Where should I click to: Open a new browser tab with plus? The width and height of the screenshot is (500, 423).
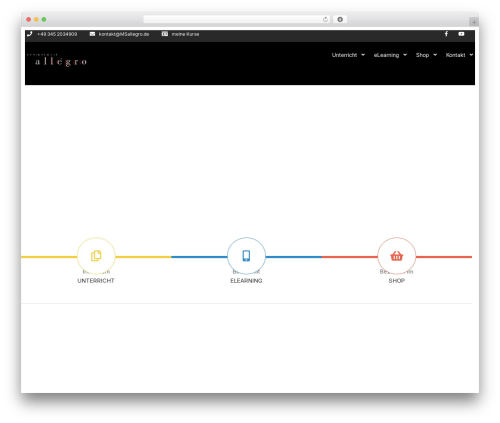pyautogui.click(x=474, y=22)
